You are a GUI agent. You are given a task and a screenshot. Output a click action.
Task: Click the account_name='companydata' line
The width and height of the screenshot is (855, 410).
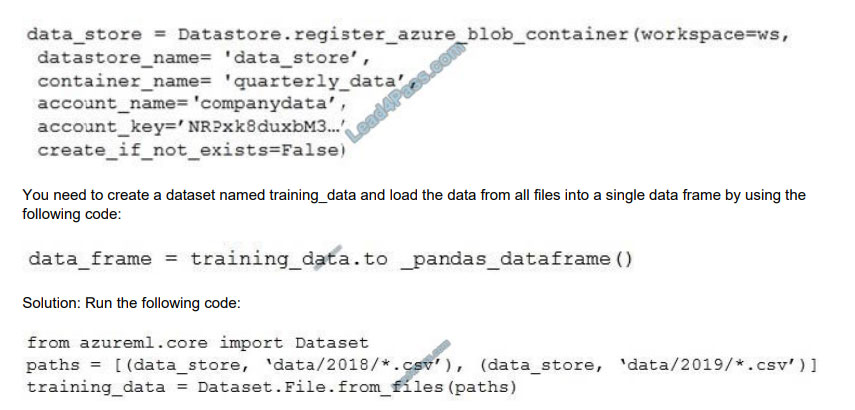click(191, 103)
